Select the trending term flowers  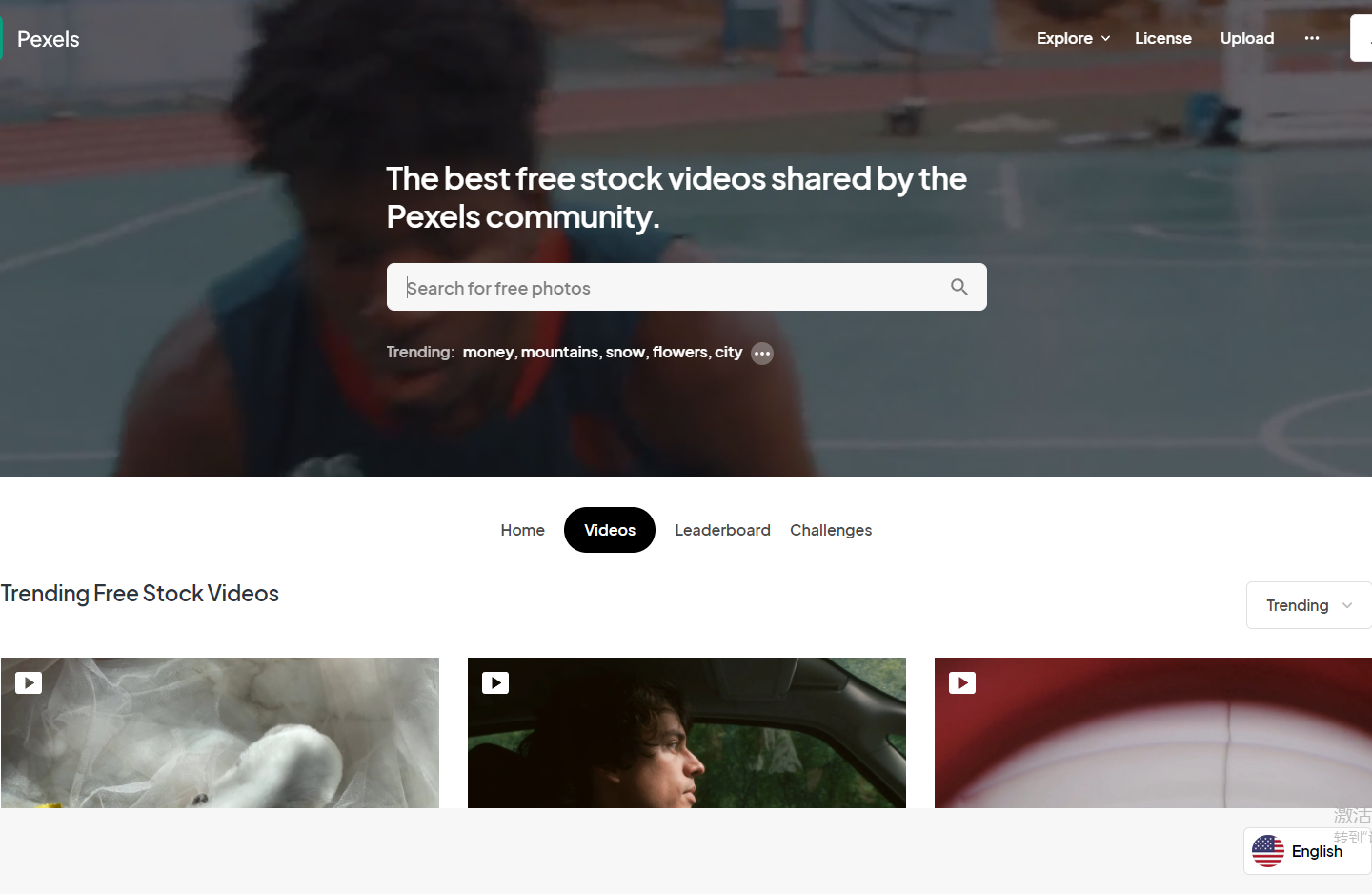pyautogui.click(x=679, y=352)
